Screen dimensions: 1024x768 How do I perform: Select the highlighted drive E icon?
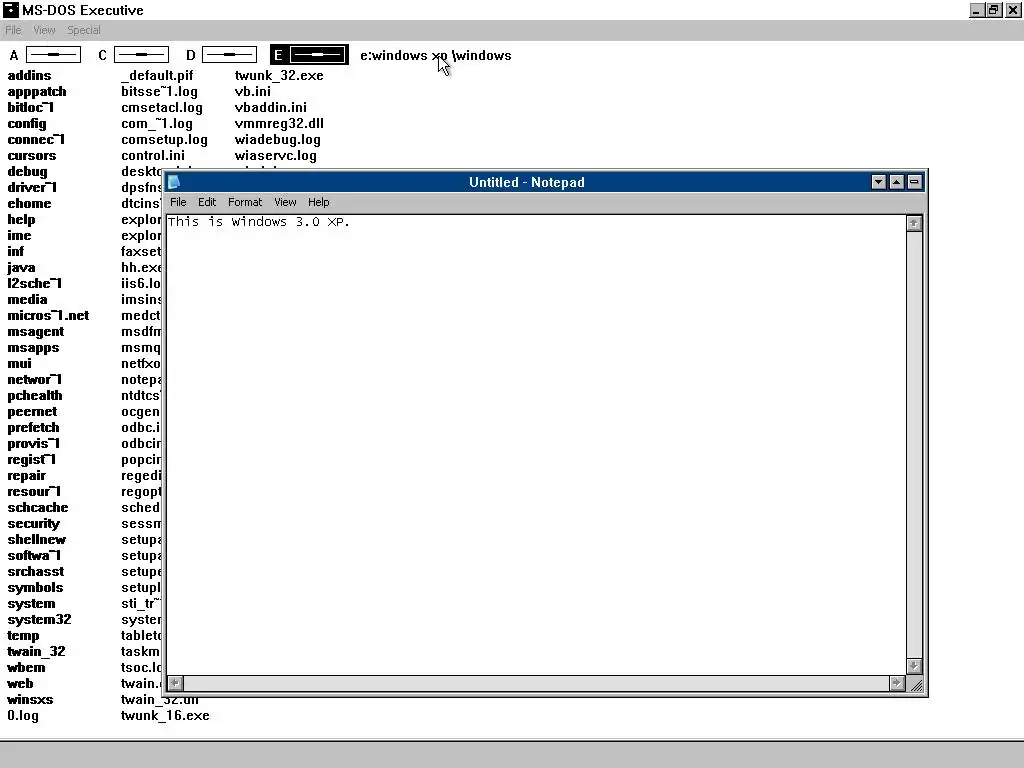317,55
